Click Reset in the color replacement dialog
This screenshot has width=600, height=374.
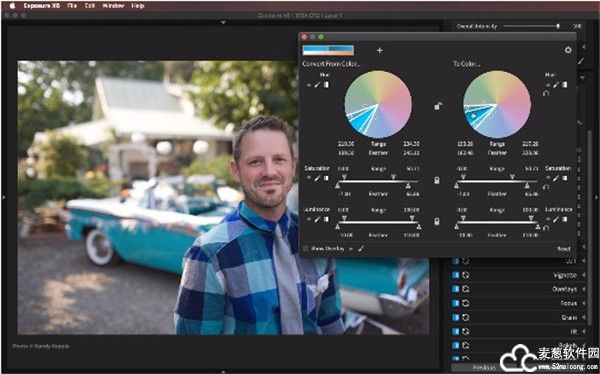tap(563, 249)
